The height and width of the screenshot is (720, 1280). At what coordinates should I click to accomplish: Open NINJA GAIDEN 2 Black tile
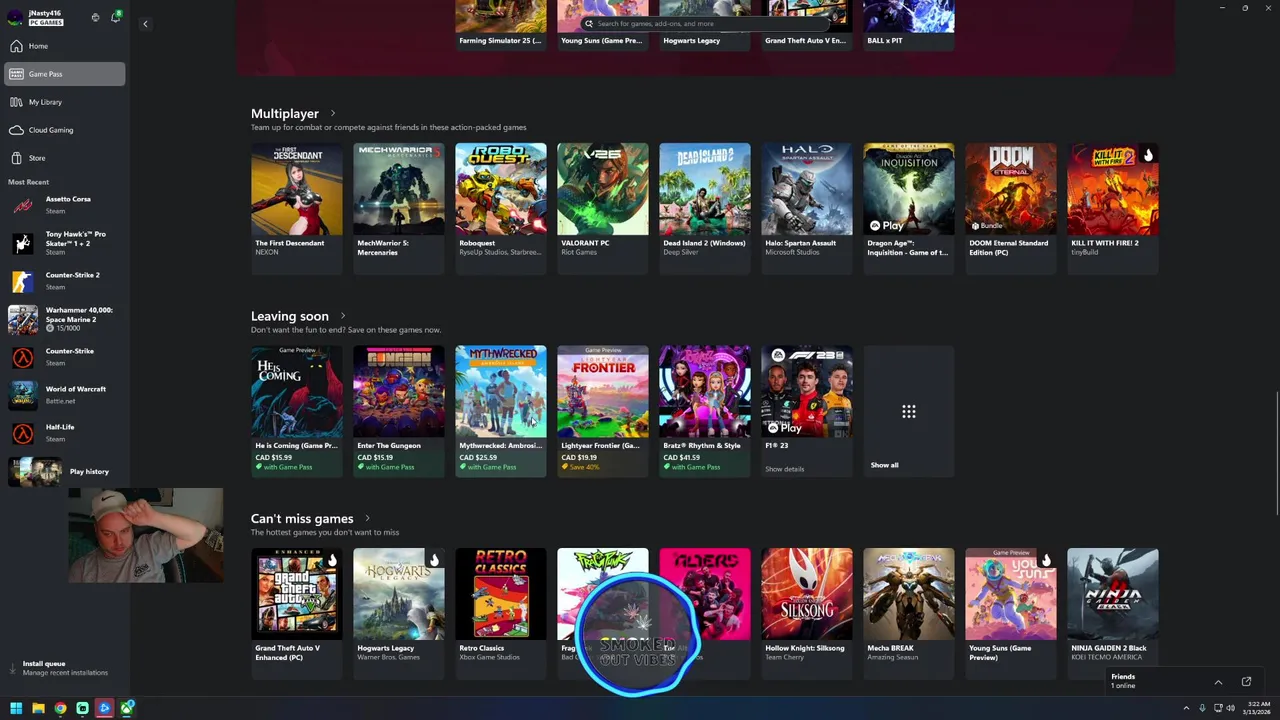click(x=1112, y=613)
